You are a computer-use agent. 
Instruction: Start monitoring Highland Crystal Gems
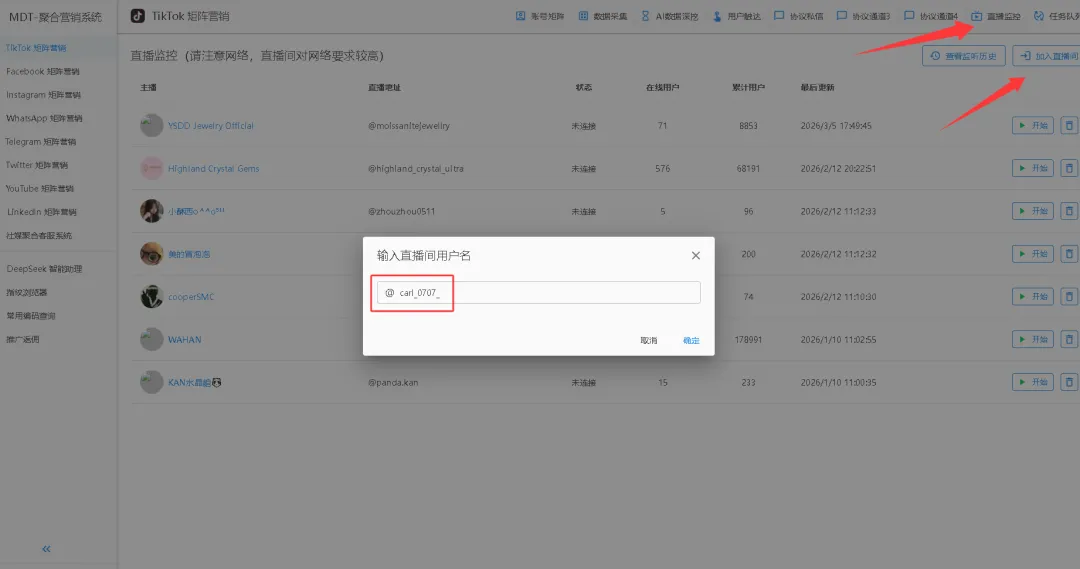(x=1032, y=168)
